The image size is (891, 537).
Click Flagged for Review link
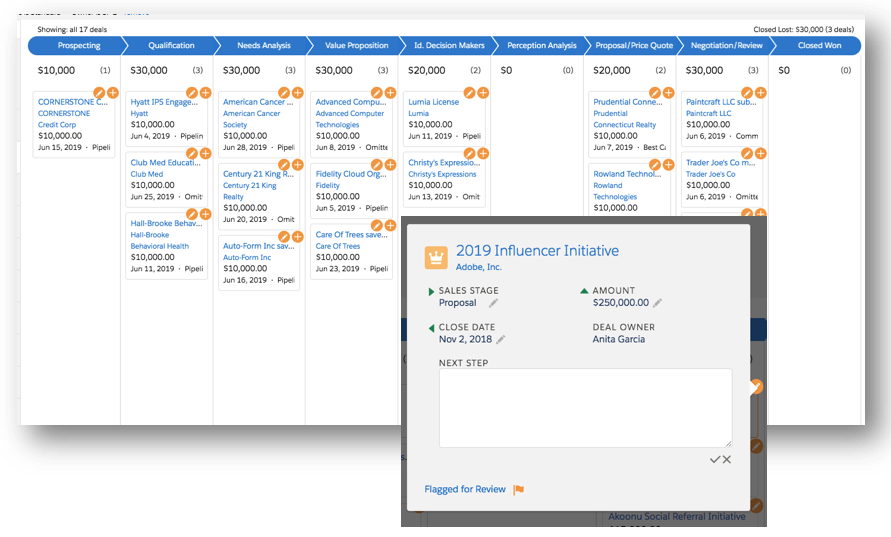(465, 489)
